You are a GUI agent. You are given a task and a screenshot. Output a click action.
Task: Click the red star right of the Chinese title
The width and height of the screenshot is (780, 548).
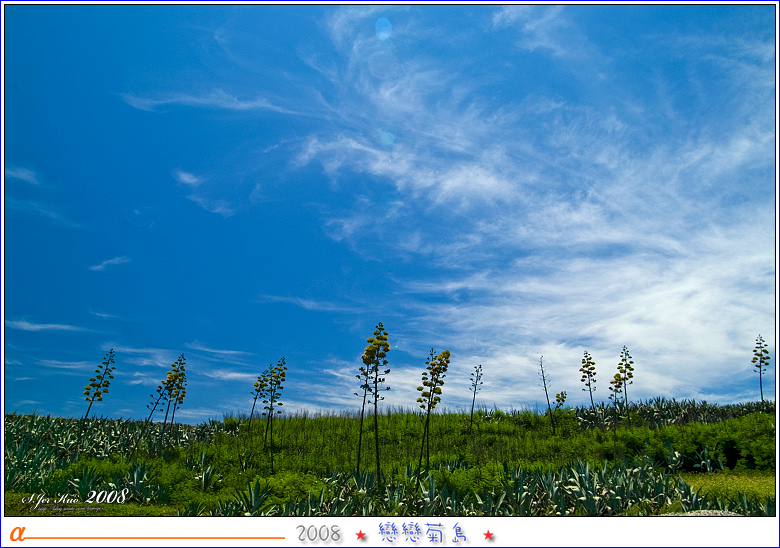click(x=488, y=535)
